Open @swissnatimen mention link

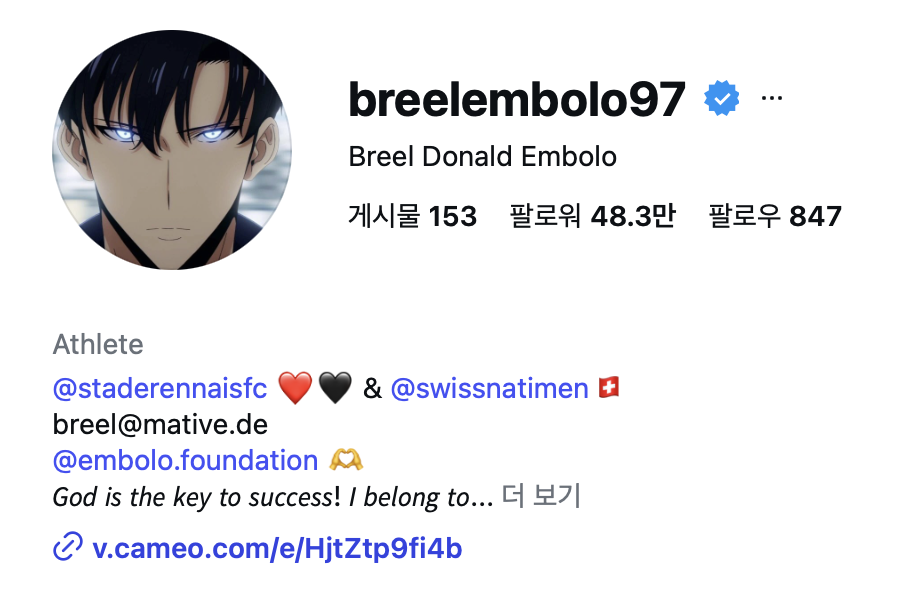pos(489,388)
